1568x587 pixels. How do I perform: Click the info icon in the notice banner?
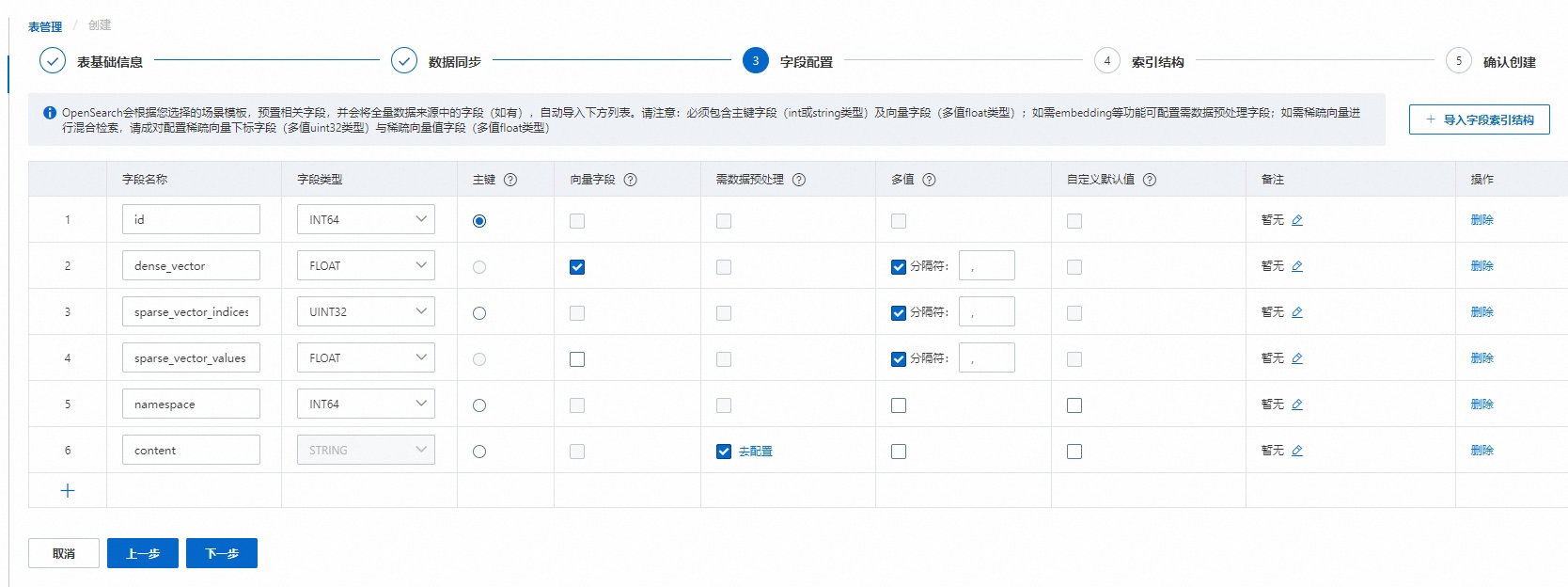click(x=50, y=113)
